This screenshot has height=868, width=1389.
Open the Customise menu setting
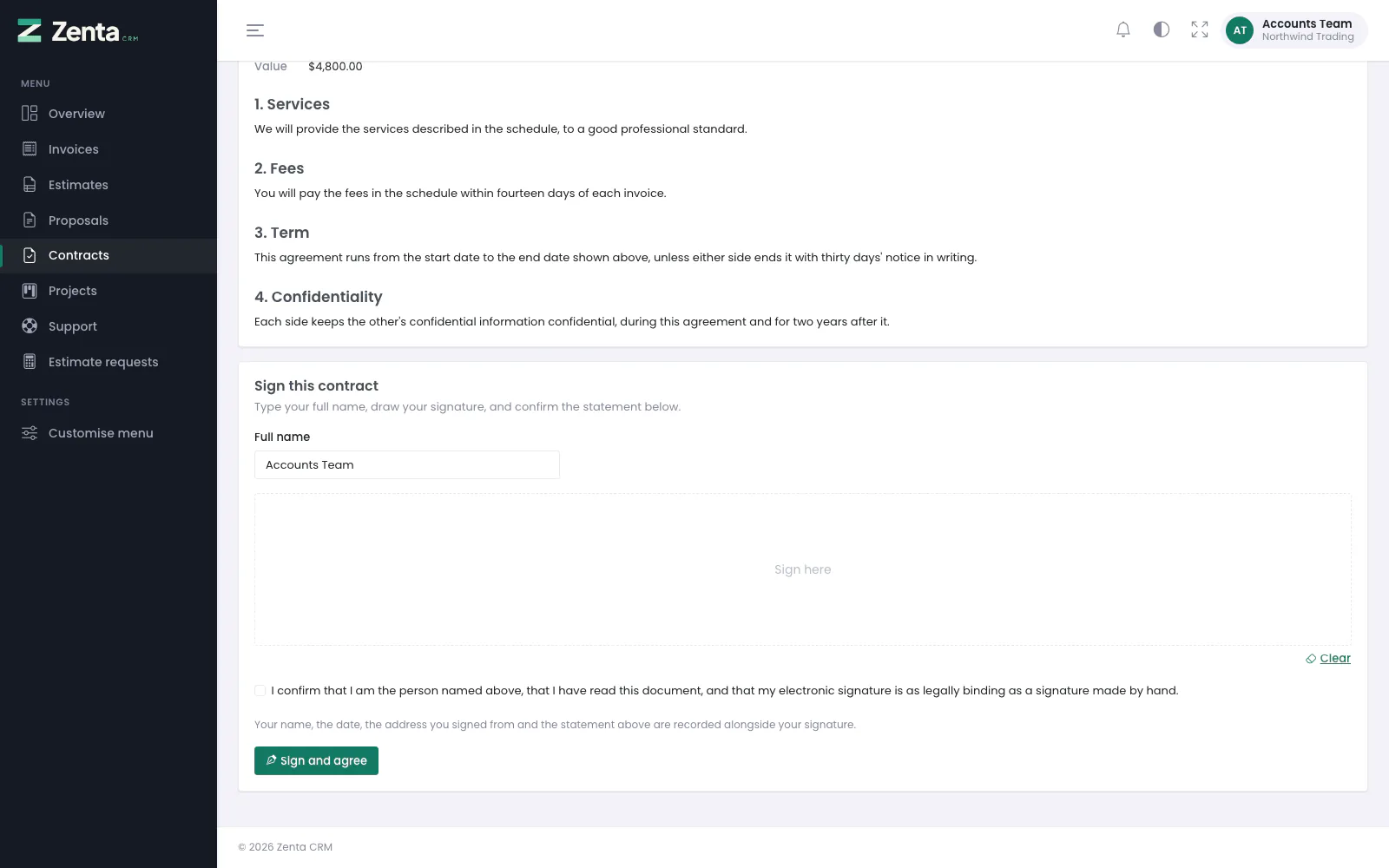click(x=109, y=433)
